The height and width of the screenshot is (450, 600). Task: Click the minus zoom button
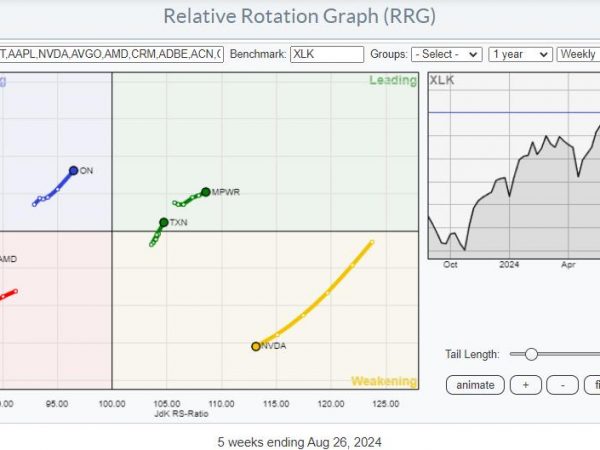562,385
